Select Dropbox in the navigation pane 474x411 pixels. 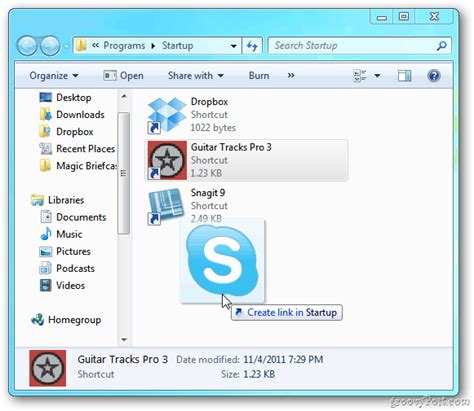[75, 132]
